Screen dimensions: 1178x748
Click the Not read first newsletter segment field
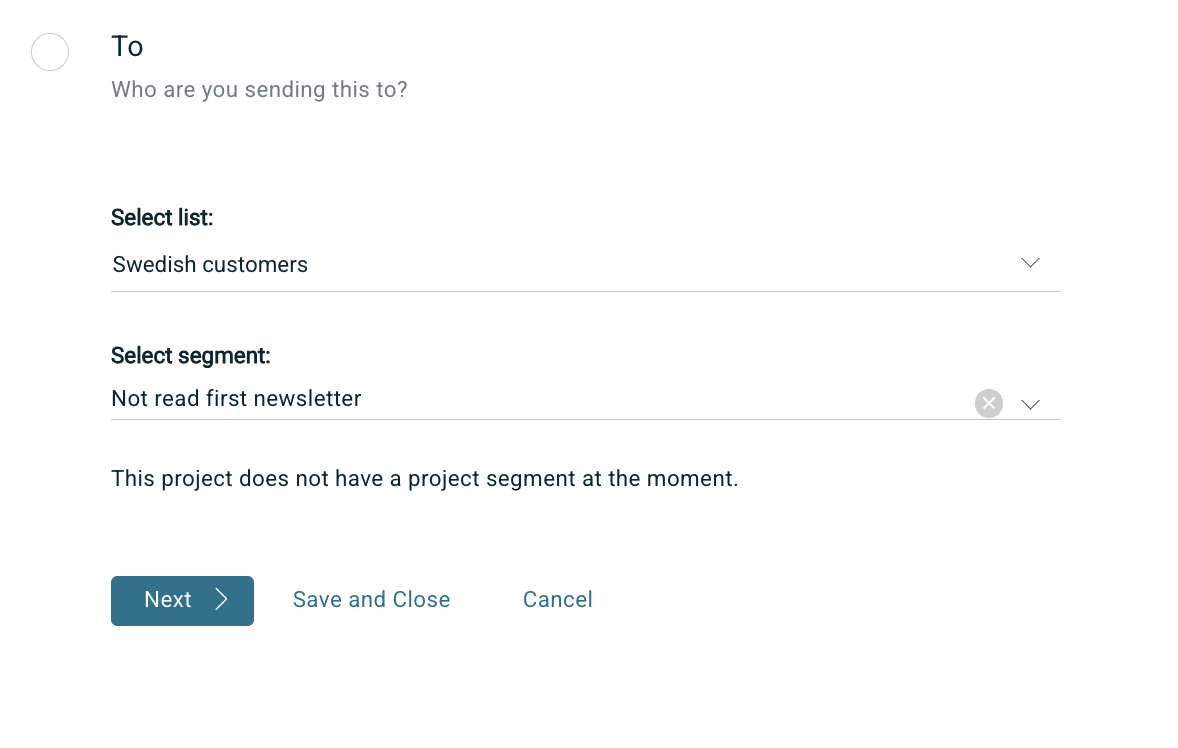[585, 399]
